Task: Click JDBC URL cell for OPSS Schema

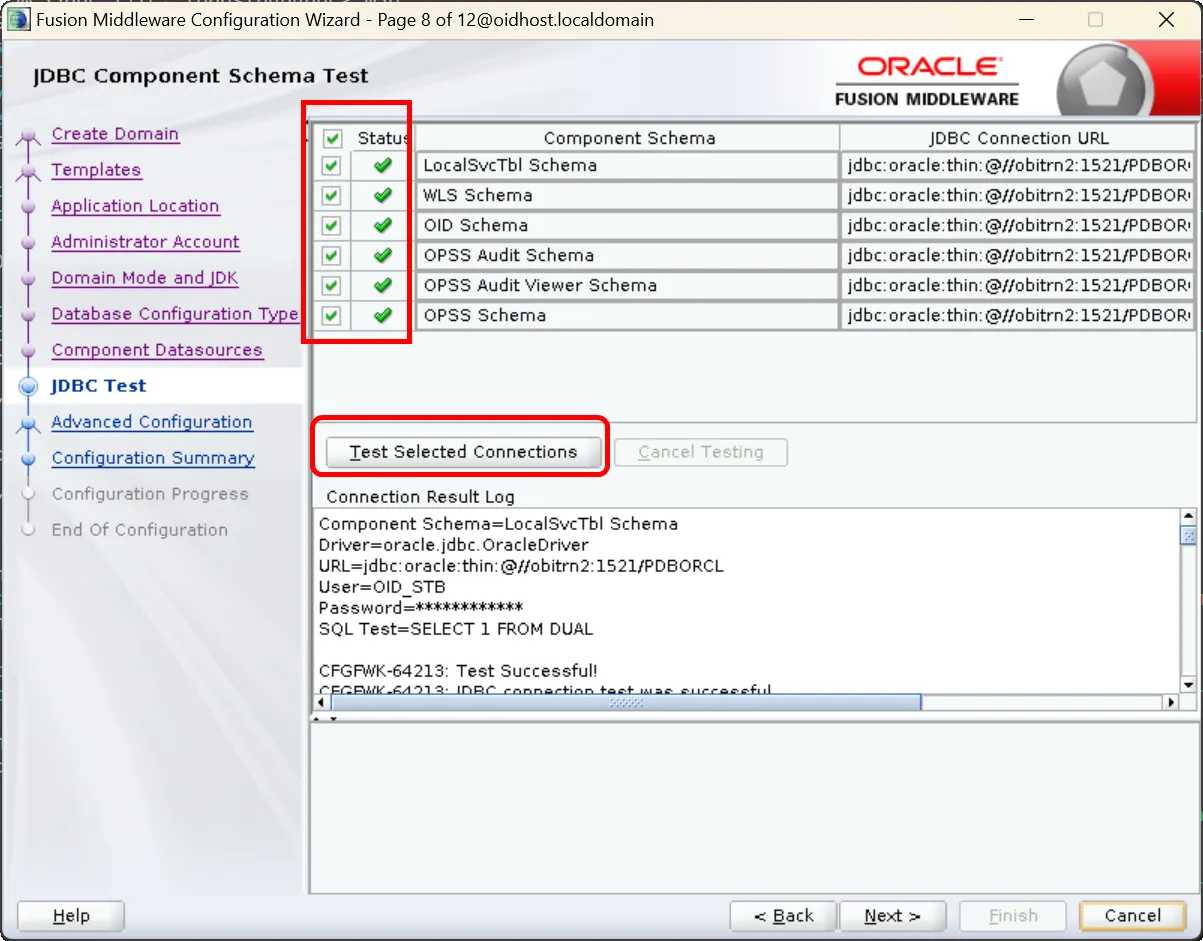Action: pyautogui.click(x=1018, y=316)
